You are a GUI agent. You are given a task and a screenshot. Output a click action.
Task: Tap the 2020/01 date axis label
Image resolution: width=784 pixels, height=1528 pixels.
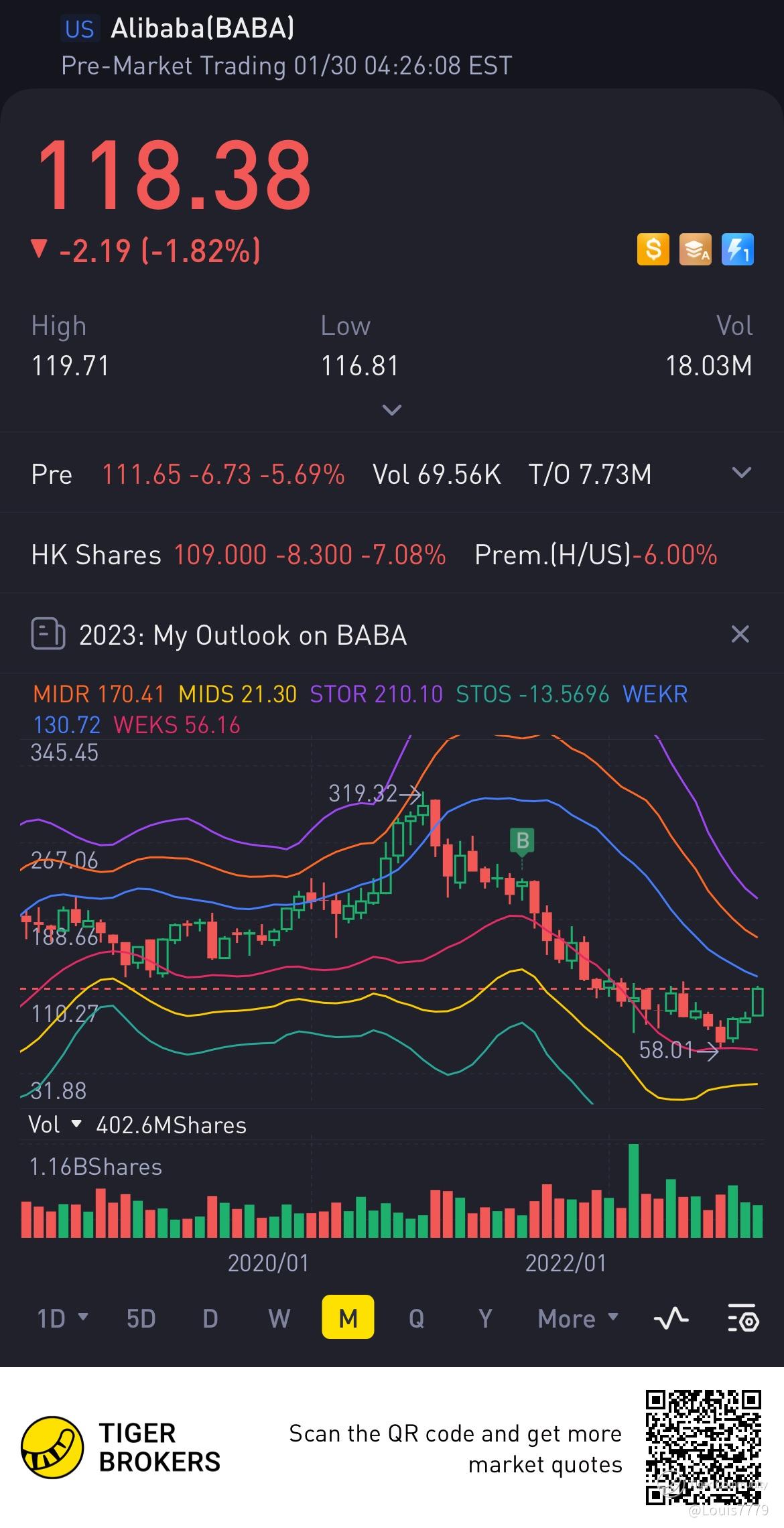268,1263
